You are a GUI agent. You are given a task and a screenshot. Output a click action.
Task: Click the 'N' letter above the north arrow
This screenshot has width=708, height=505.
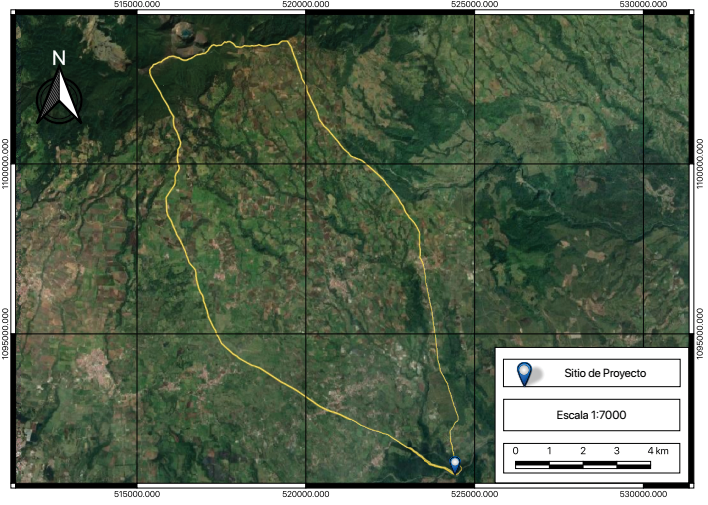coord(59,58)
